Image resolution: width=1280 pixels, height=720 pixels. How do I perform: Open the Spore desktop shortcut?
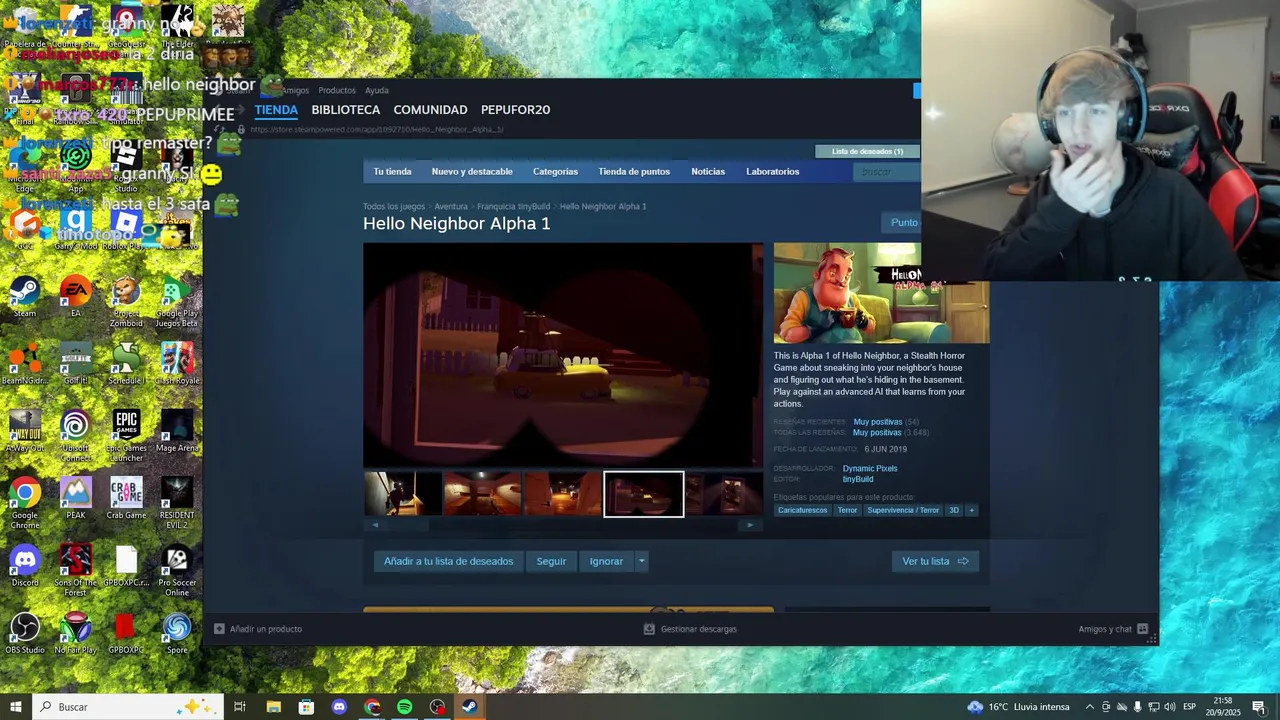tap(176, 632)
